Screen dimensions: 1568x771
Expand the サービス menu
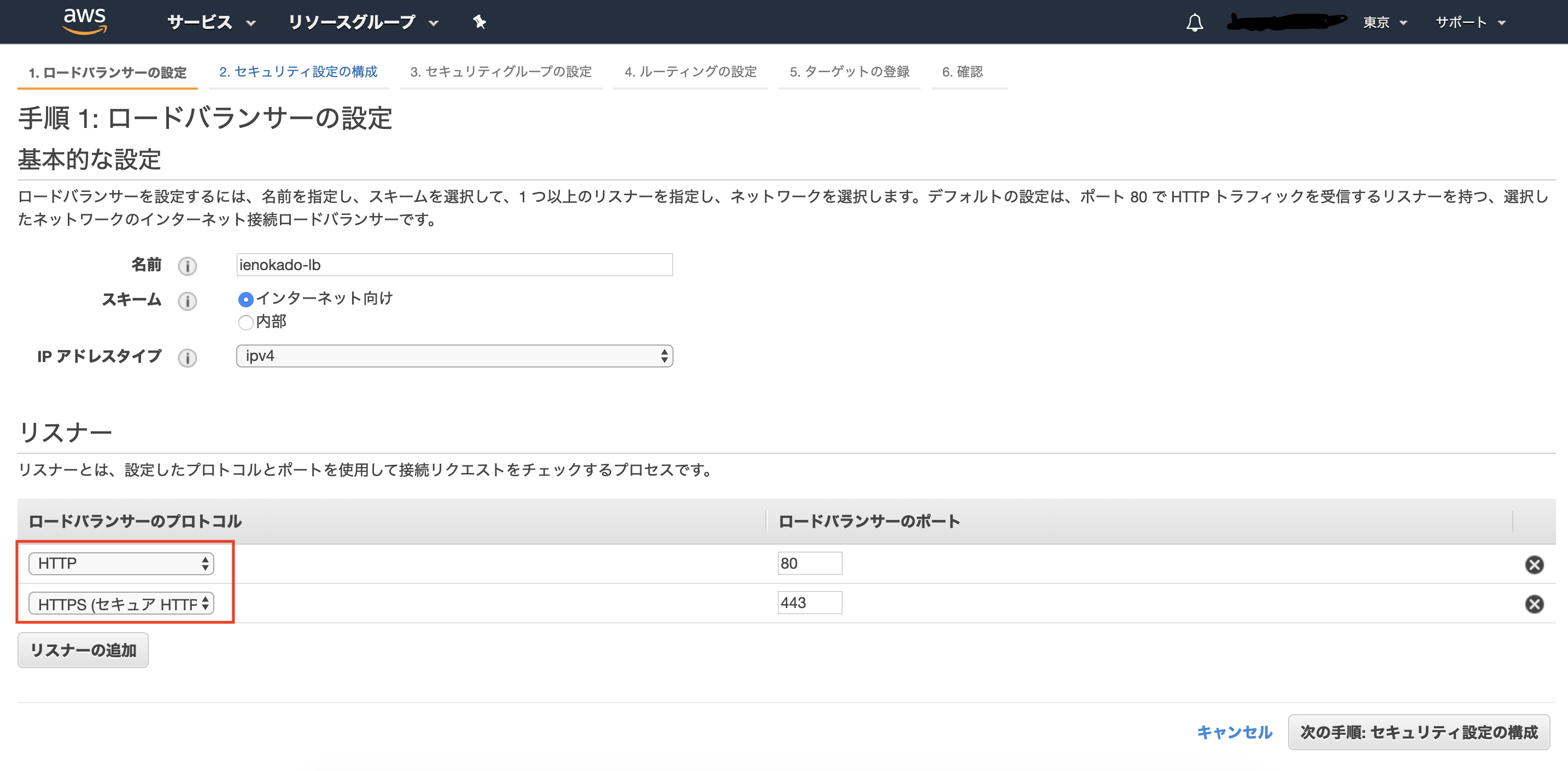coord(210,22)
